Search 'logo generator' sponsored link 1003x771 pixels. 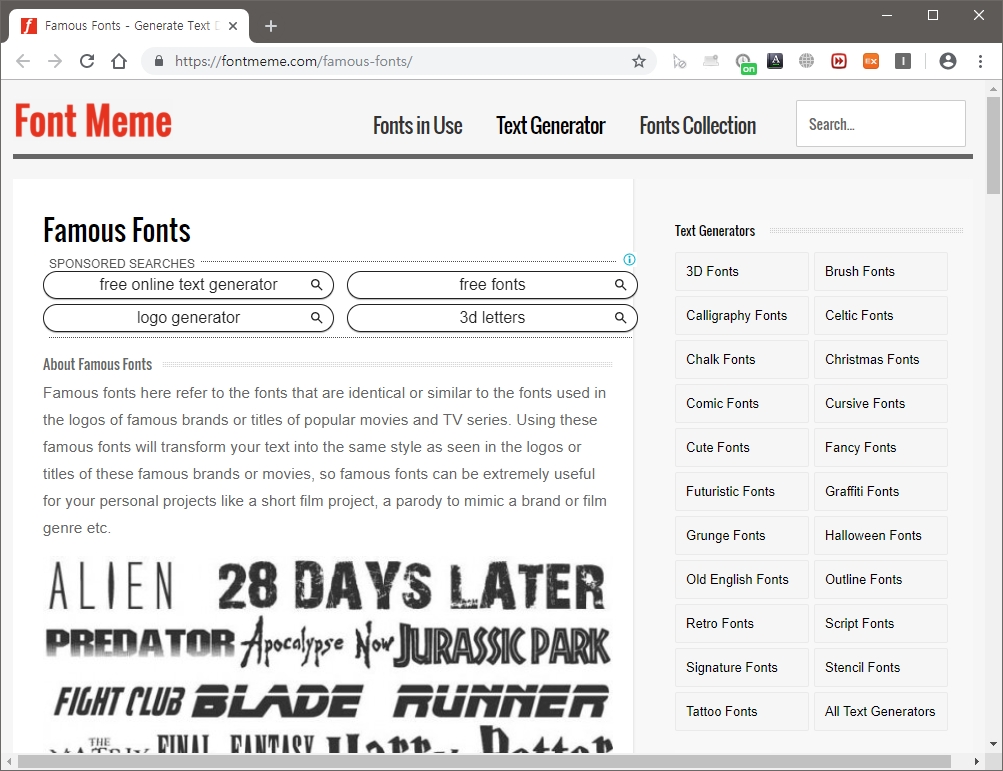click(188, 318)
